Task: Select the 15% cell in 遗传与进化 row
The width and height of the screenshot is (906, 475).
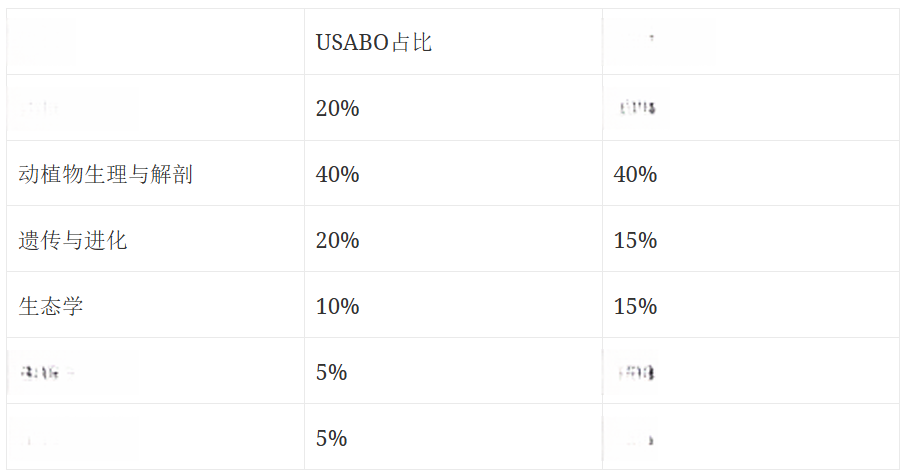Action: 751,239
